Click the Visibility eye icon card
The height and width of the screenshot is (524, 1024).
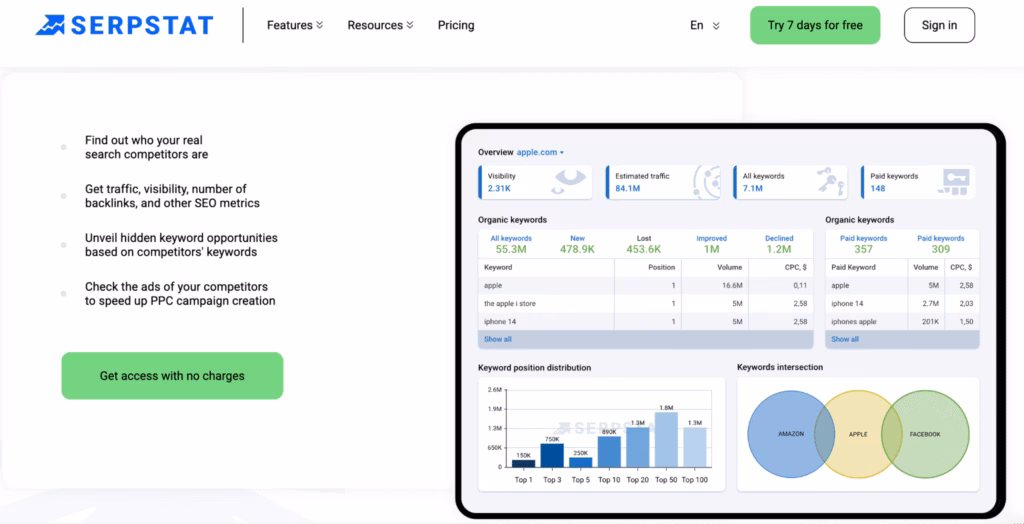pos(570,182)
